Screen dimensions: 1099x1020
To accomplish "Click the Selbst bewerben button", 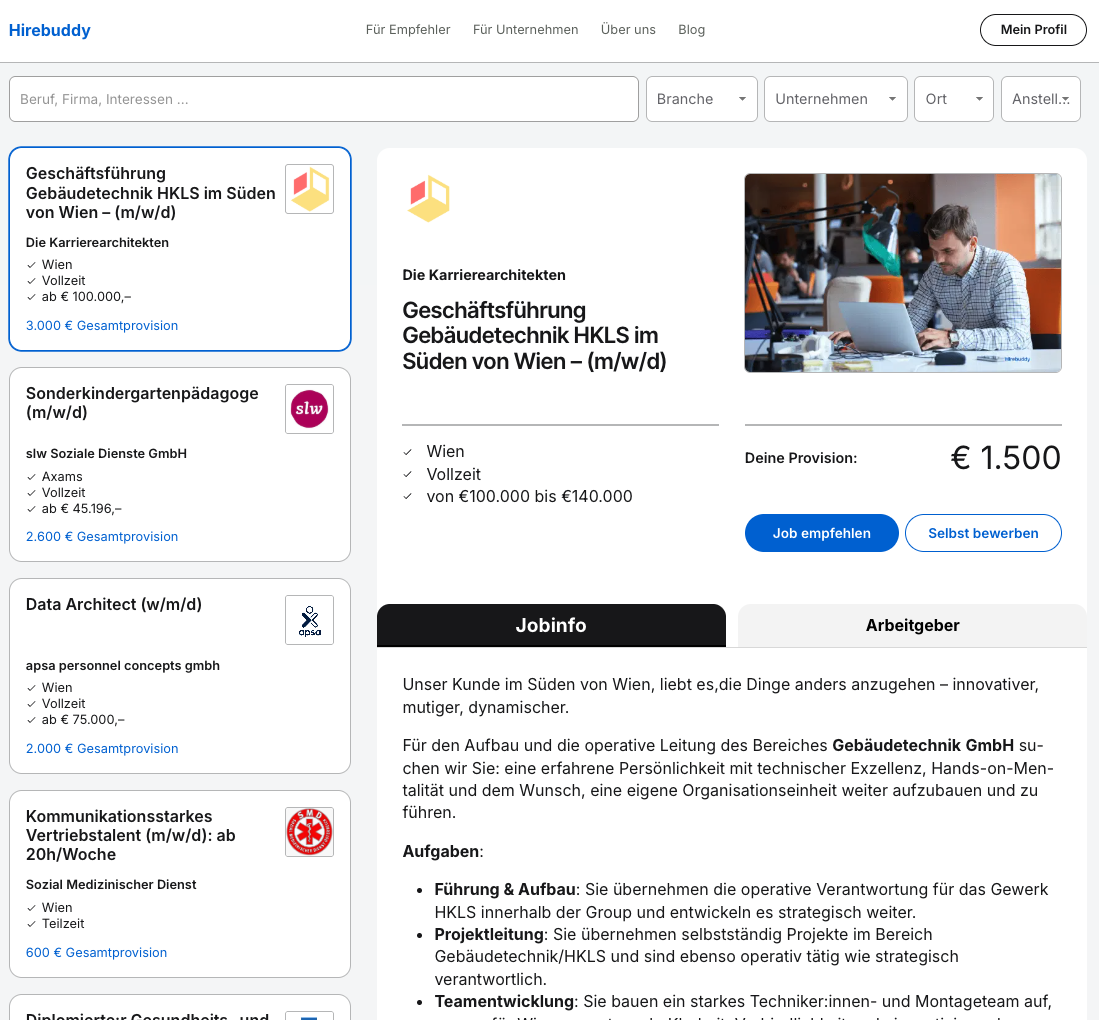I will coord(983,533).
